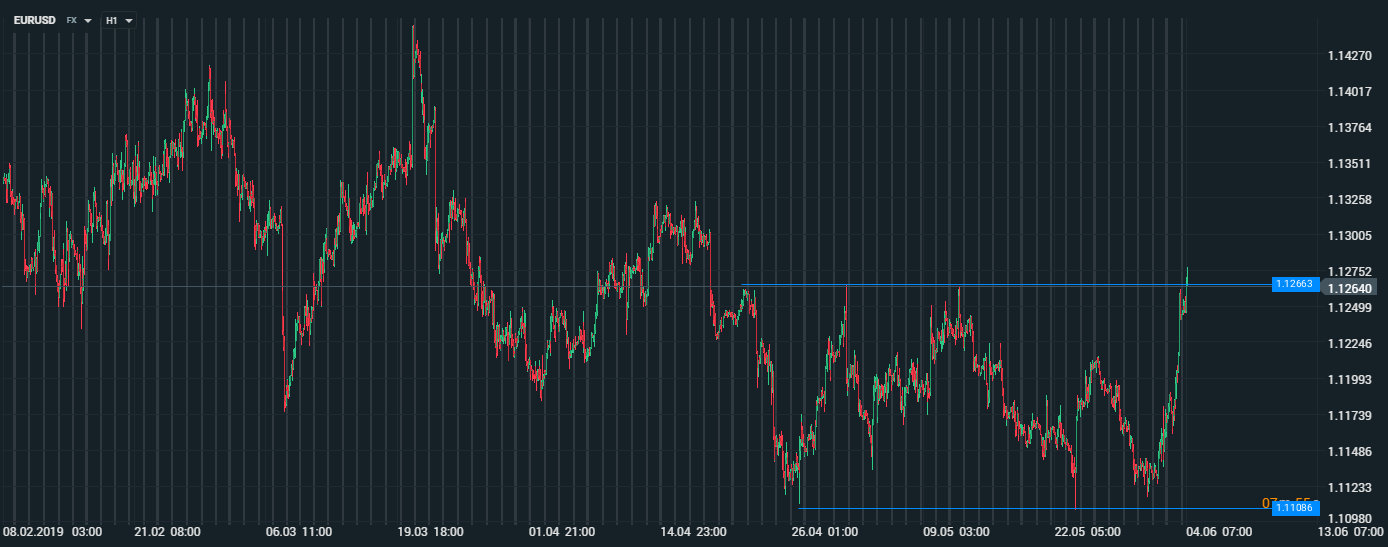Click the 1.12640 current price marker
Image resolution: width=1388 pixels, height=547 pixels.
pos(1351,289)
